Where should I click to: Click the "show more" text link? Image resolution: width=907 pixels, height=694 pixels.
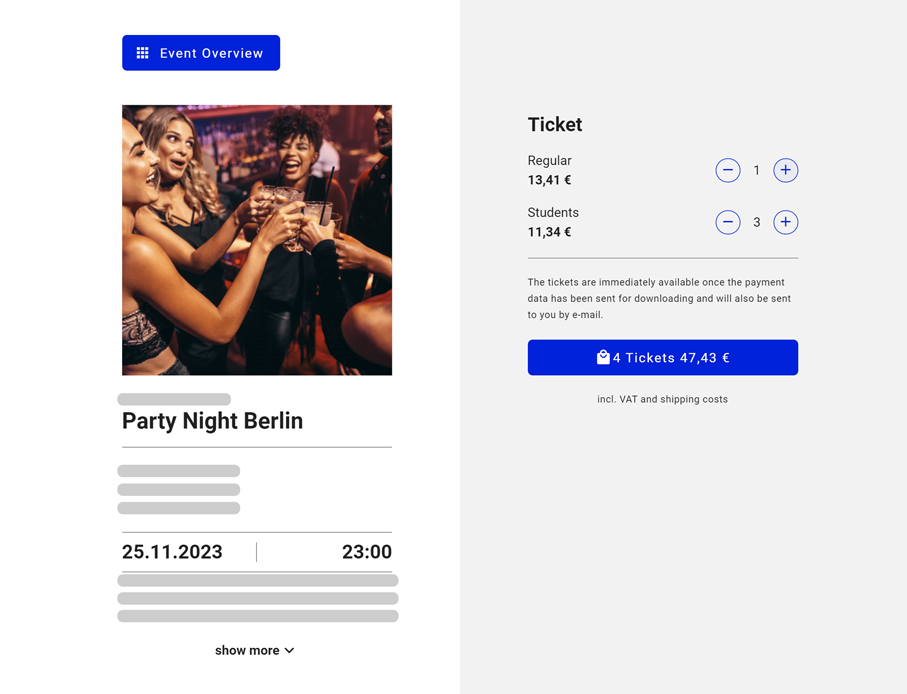click(247, 651)
